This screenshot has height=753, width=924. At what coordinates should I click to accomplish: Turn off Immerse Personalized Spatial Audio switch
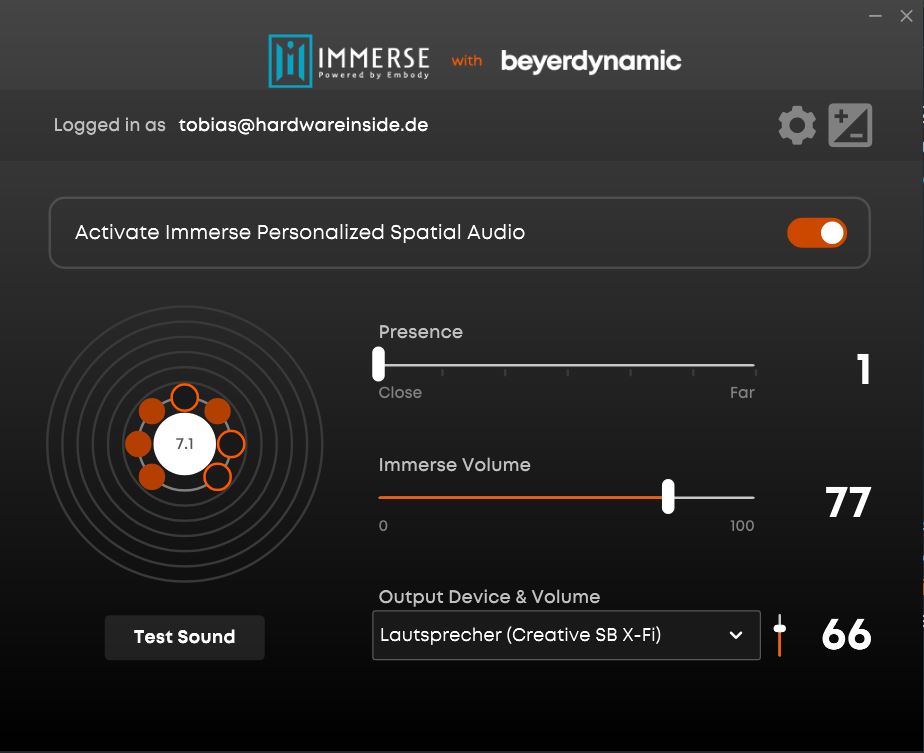point(817,233)
